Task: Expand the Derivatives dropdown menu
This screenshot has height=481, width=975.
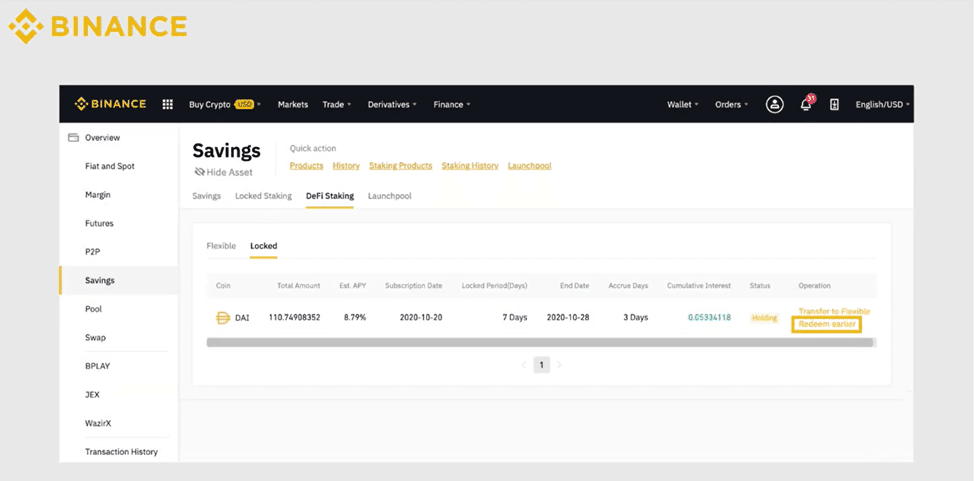Action: (392, 104)
